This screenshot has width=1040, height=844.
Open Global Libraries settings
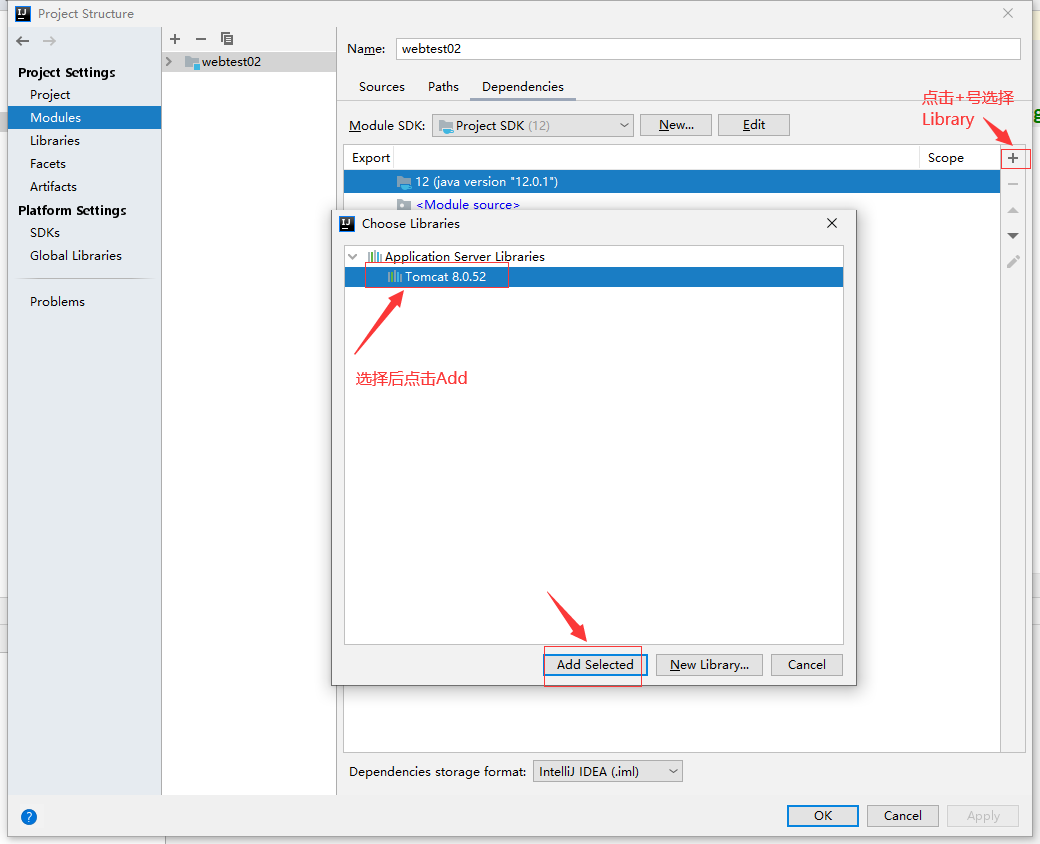click(76, 255)
